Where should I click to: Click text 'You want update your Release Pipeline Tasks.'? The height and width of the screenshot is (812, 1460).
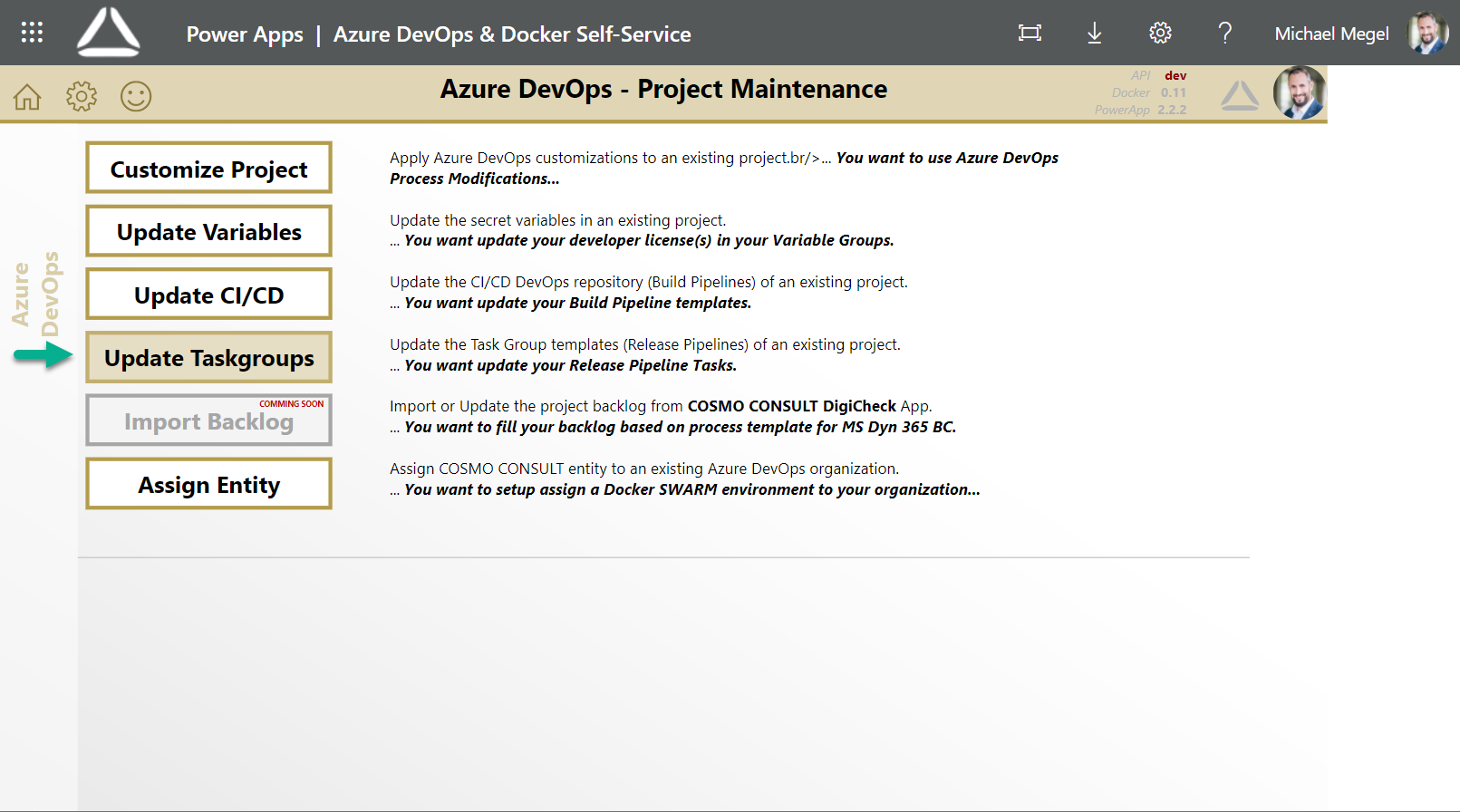pyautogui.click(x=570, y=365)
